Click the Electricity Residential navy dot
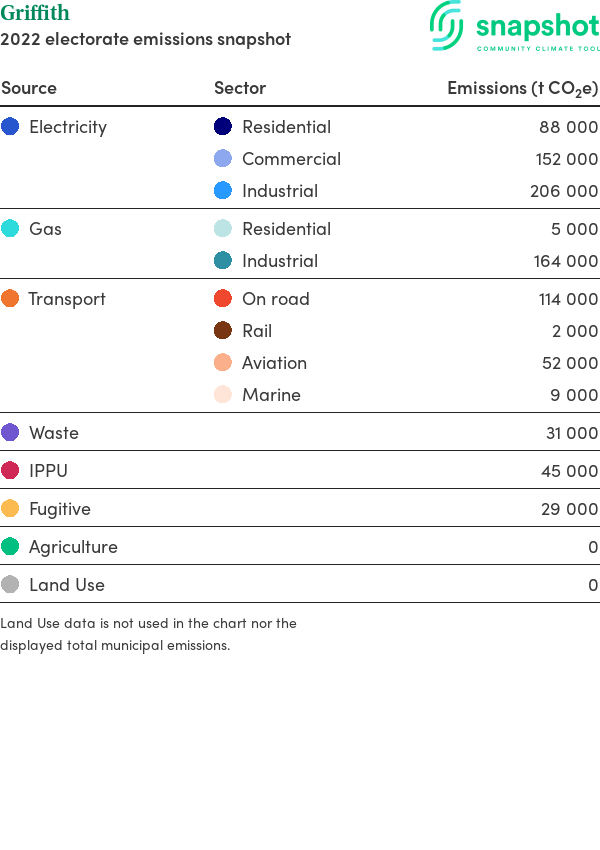The image size is (600, 850). tap(223, 126)
